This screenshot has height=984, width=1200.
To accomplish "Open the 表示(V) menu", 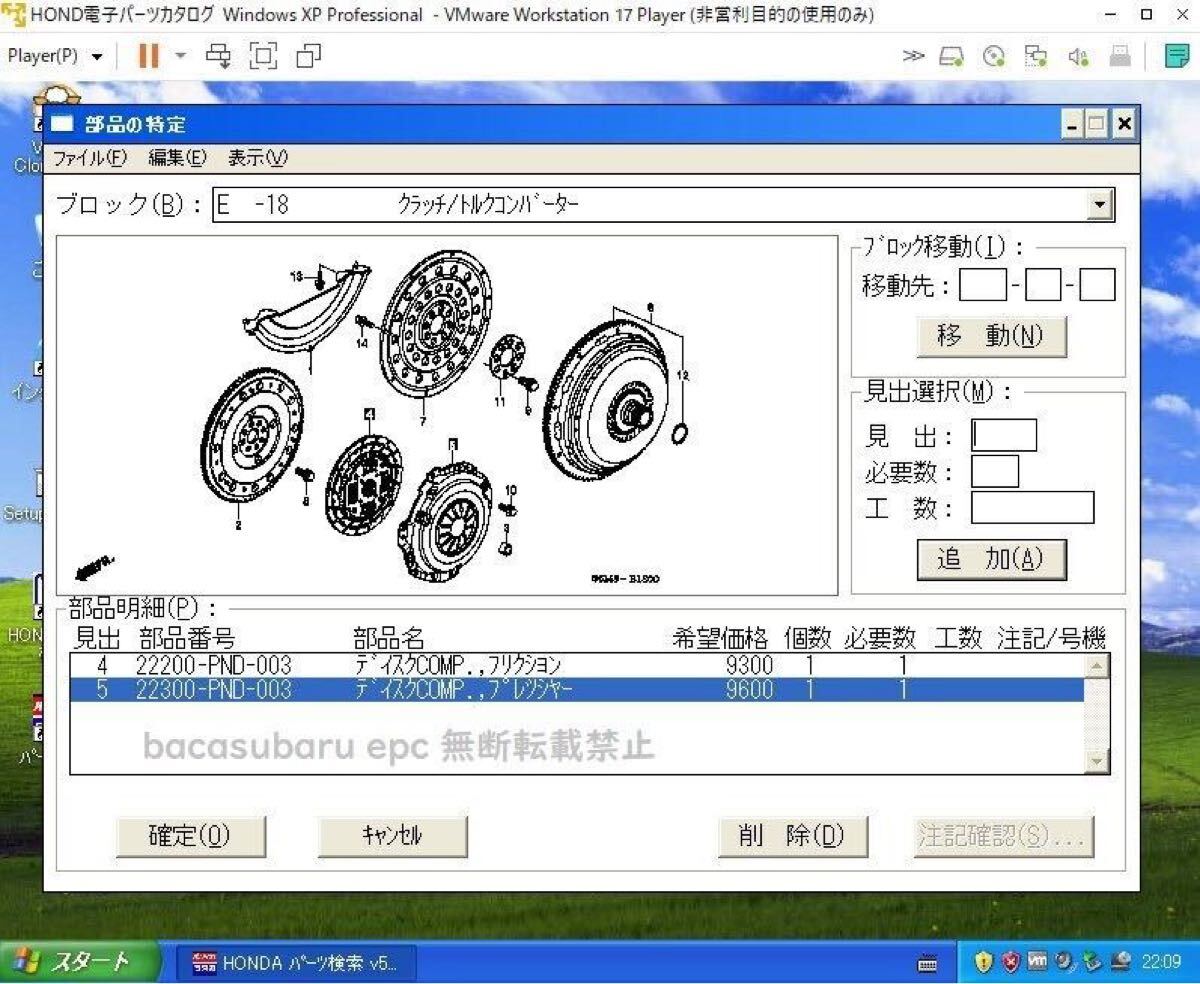I will pyautogui.click(x=257, y=158).
